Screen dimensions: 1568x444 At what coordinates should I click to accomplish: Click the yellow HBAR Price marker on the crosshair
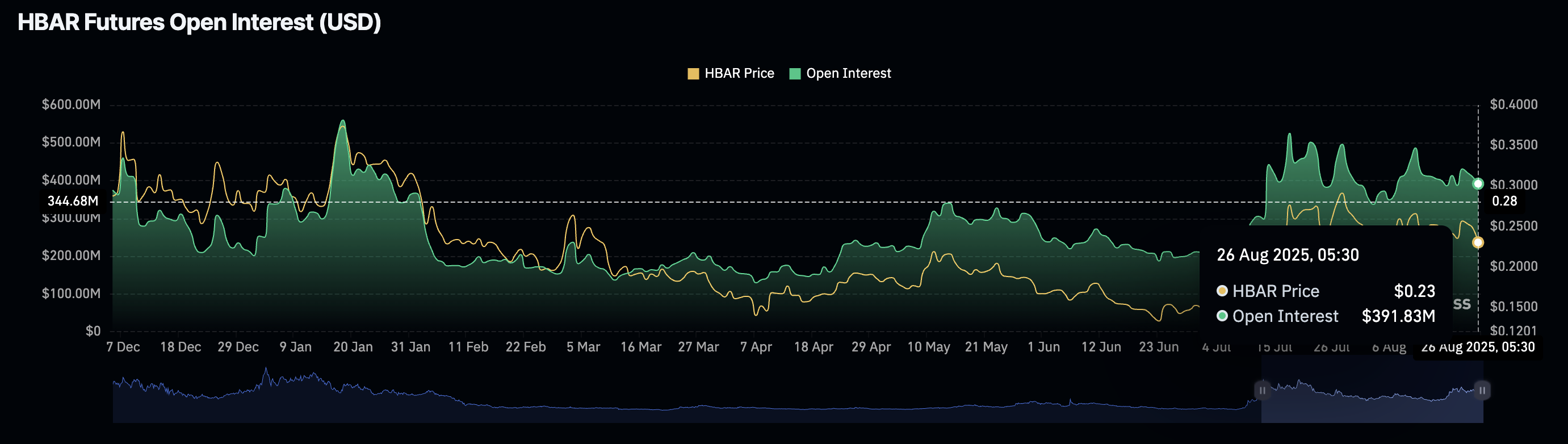click(x=1477, y=242)
